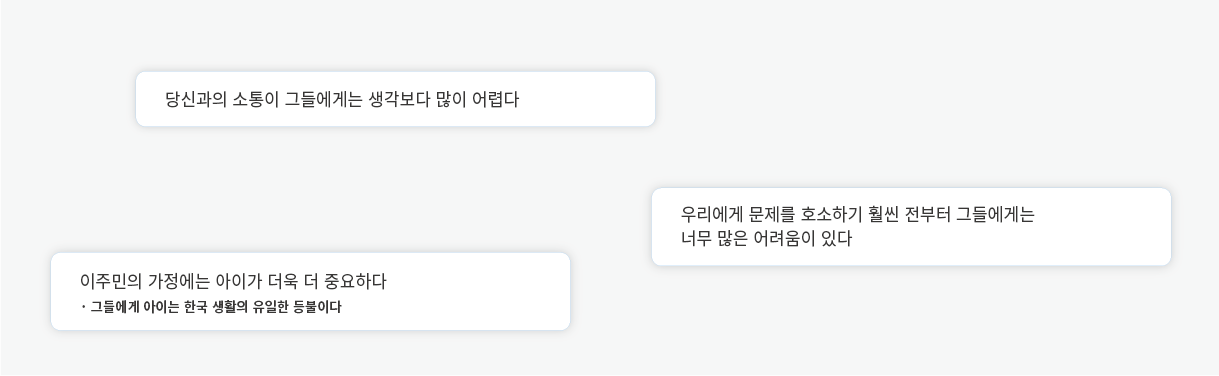
Task: Click the word '전부터' in the right card
Action: click(x=927, y=214)
